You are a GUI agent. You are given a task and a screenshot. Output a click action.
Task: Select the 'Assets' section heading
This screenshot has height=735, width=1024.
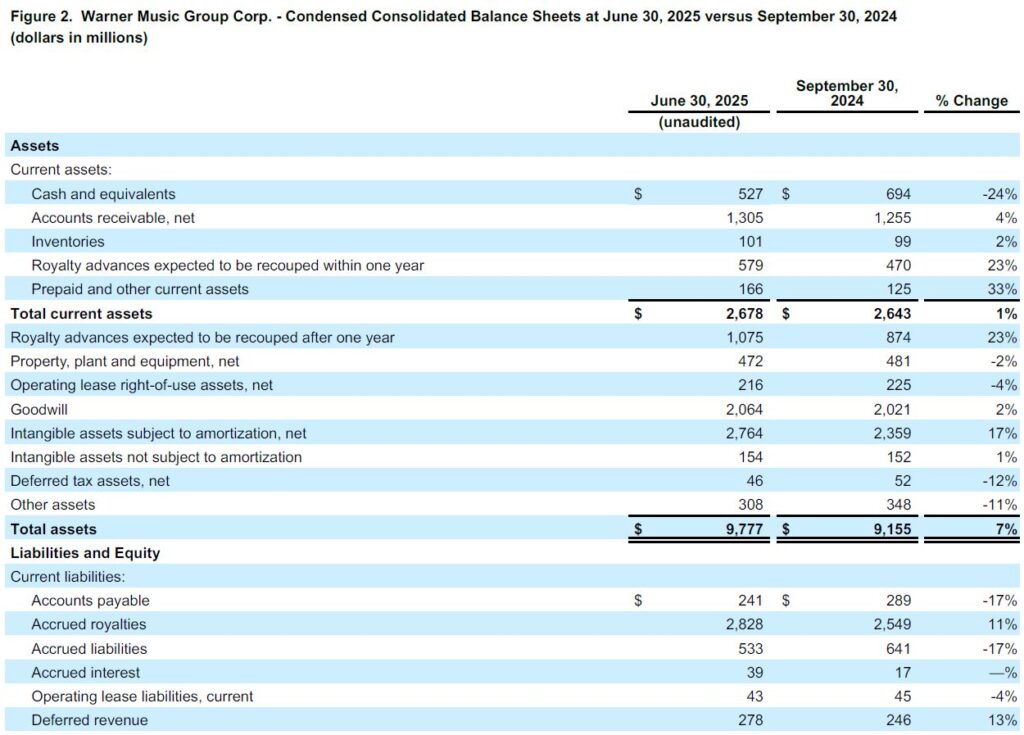tap(35, 146)
